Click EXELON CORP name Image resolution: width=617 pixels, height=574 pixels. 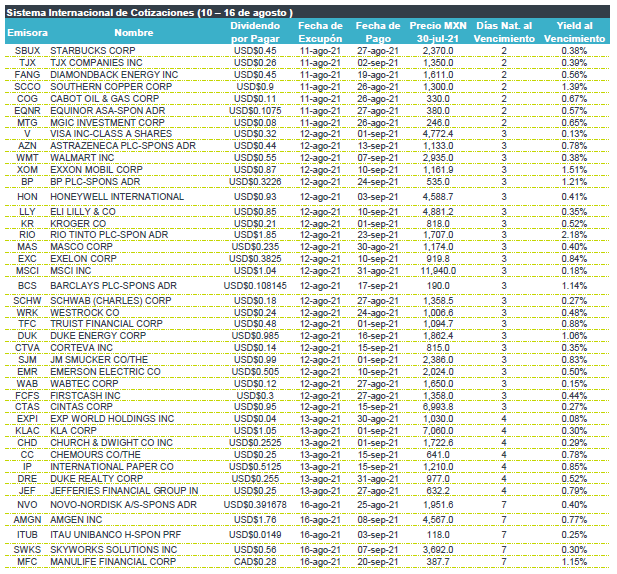click(x=83, y=258)
